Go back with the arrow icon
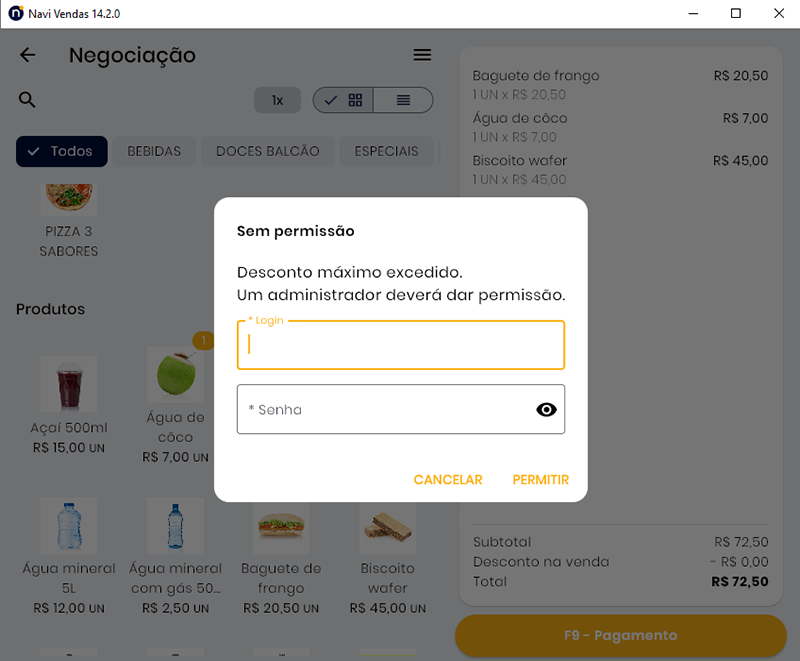The image size is (800, 661). point(28,56)
